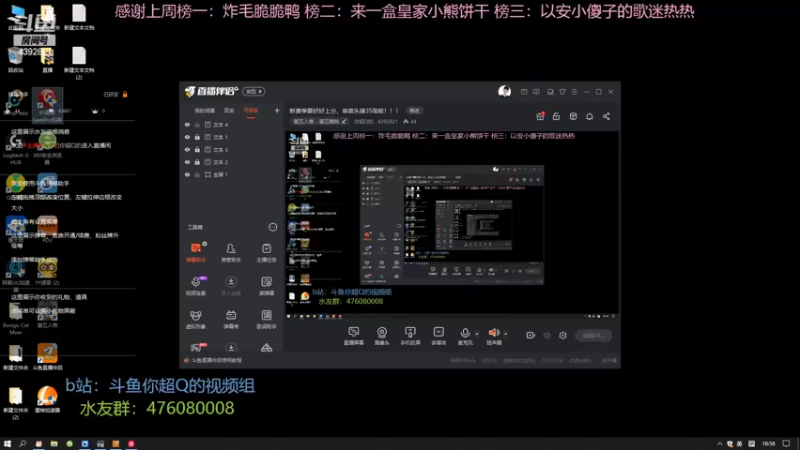The image size is (800, 450).
Task: Expand the microphone options arrow
Action: coord(477,334)
